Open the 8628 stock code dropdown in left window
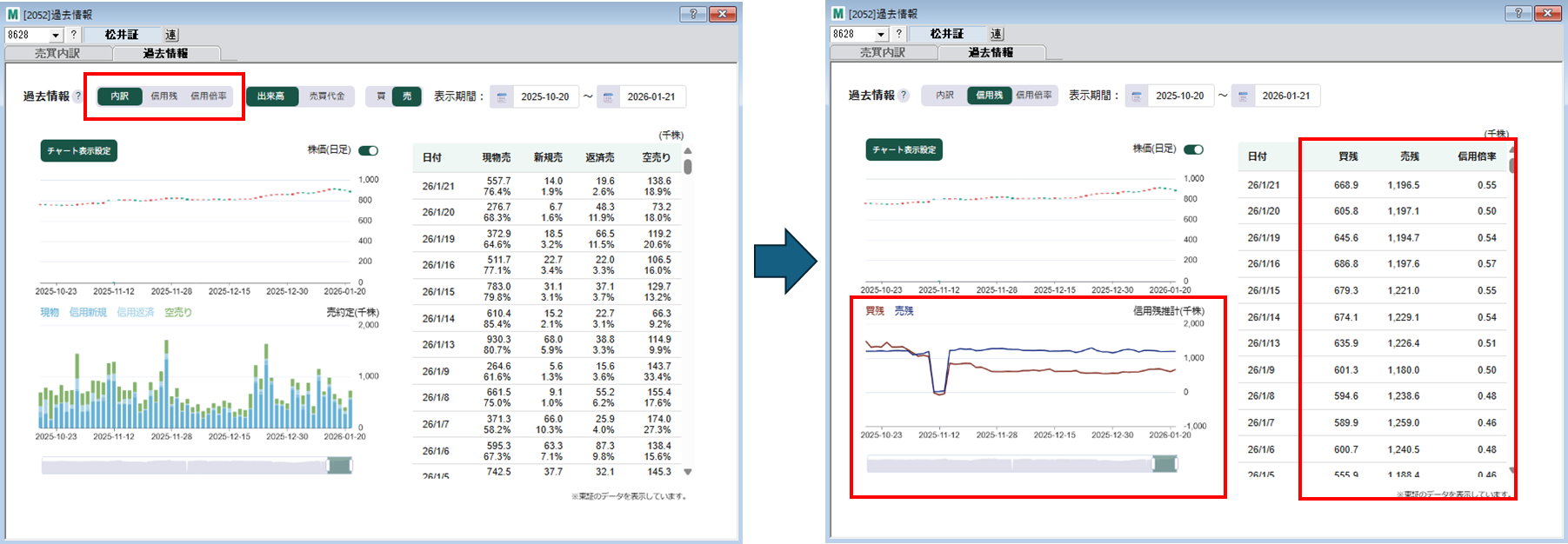The height and width of the screenshot is (544, 1568). tap(56, 36)
